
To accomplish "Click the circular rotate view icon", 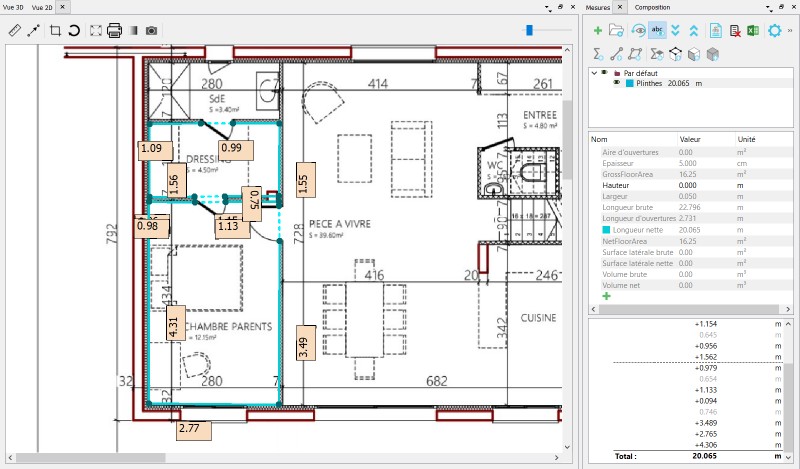I will (74, 31).
